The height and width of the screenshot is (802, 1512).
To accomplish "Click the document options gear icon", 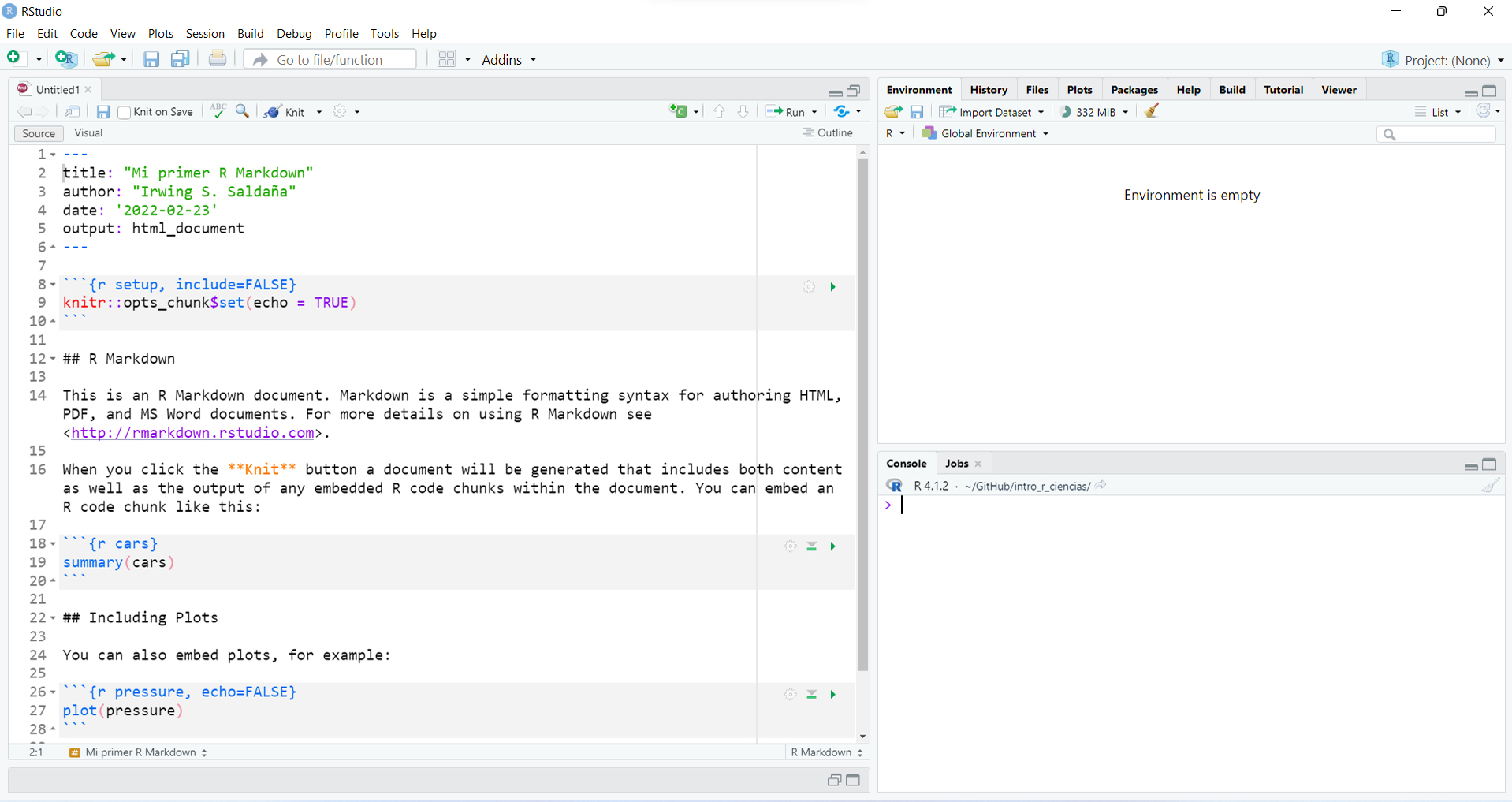I will click(340, 111).
